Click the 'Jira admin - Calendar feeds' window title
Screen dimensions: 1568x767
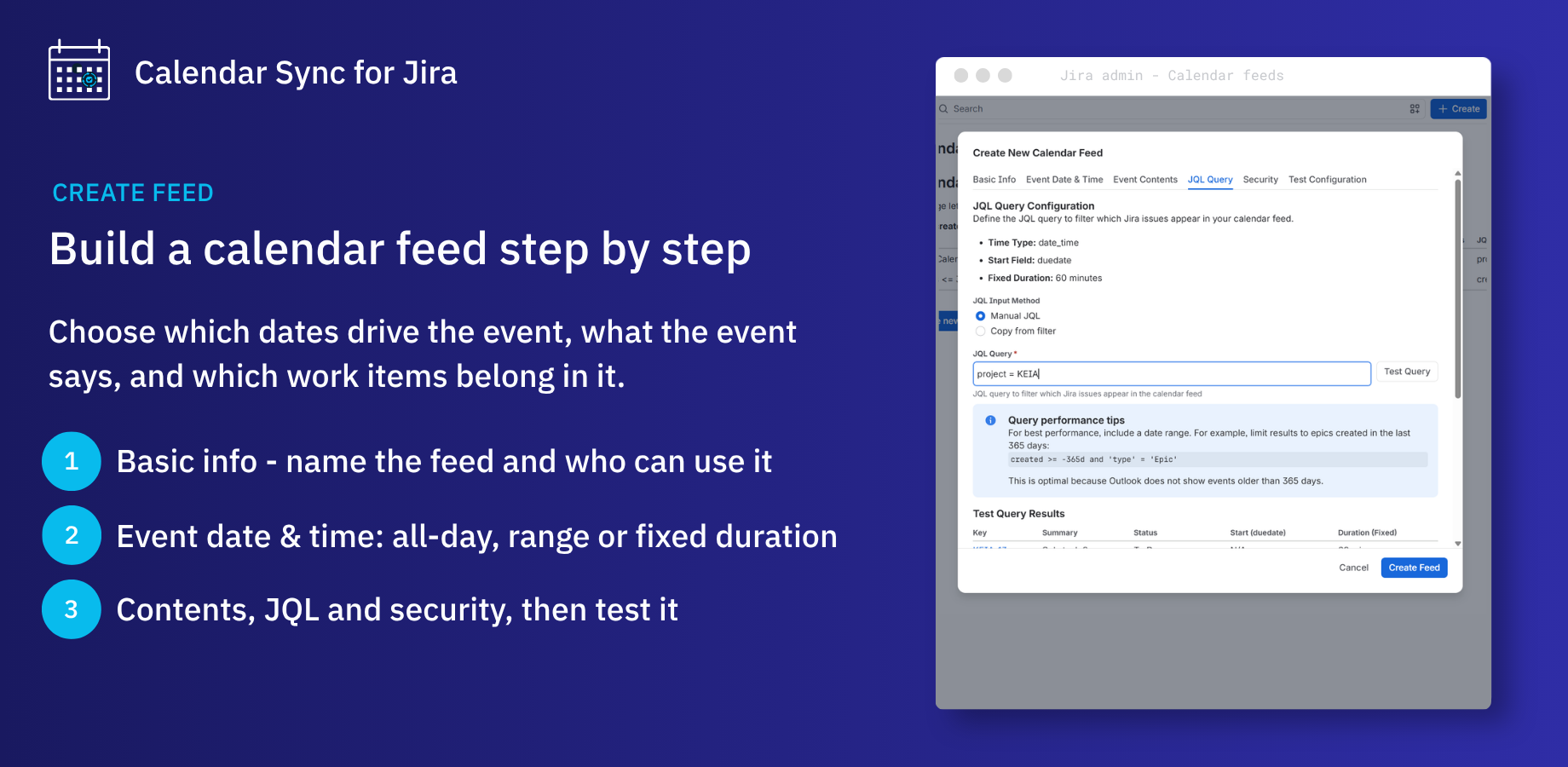[x=1171, y=76]
